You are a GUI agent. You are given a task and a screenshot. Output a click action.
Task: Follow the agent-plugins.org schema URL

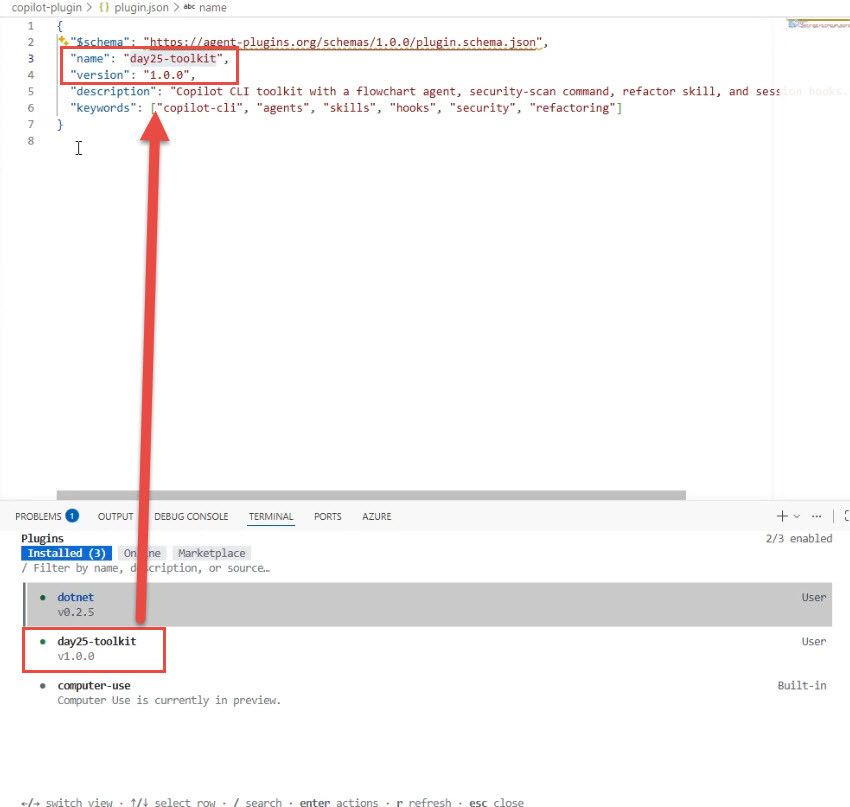(343, 42)
